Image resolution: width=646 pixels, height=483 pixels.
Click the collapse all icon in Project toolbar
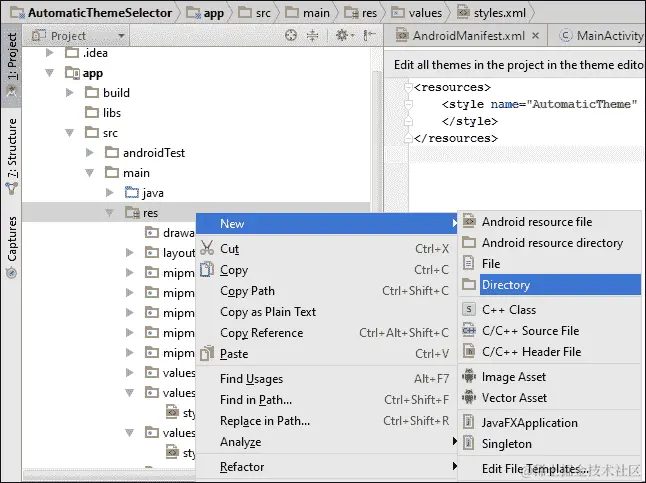click(x=313, y=35)
